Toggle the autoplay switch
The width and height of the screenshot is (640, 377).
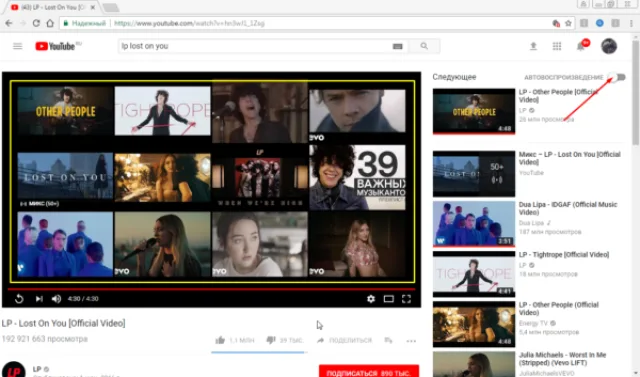pos(616,77)
